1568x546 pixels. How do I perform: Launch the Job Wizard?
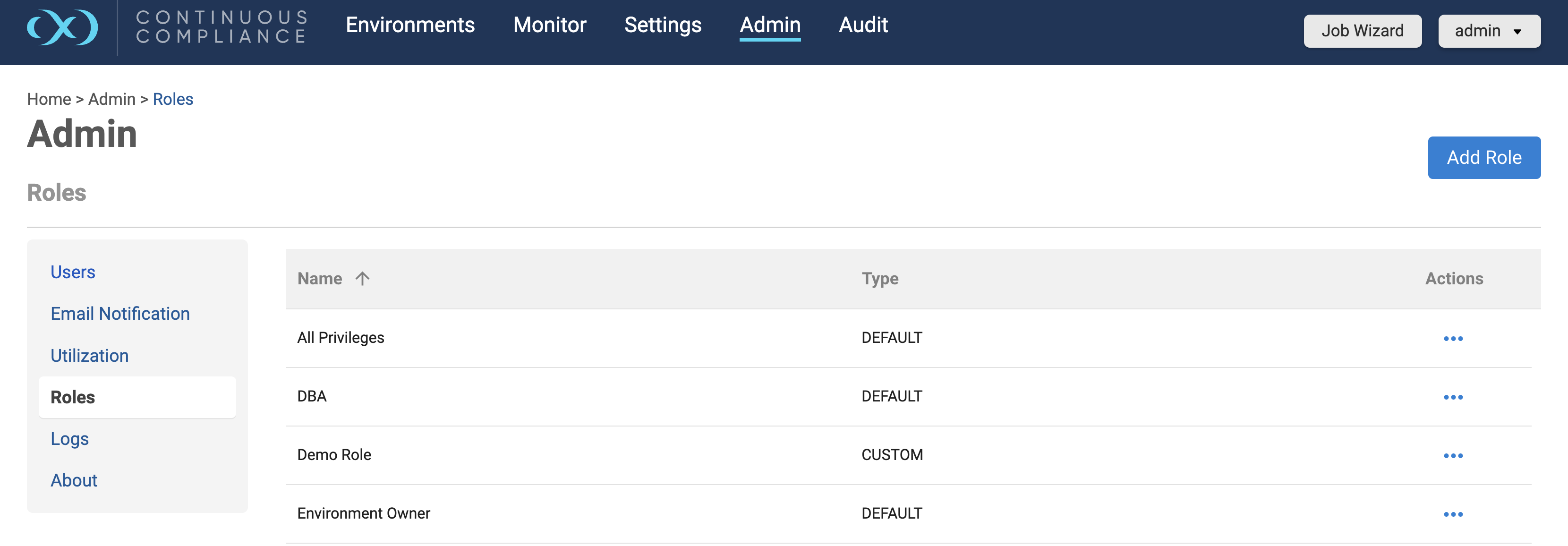tap(1362, 31)
